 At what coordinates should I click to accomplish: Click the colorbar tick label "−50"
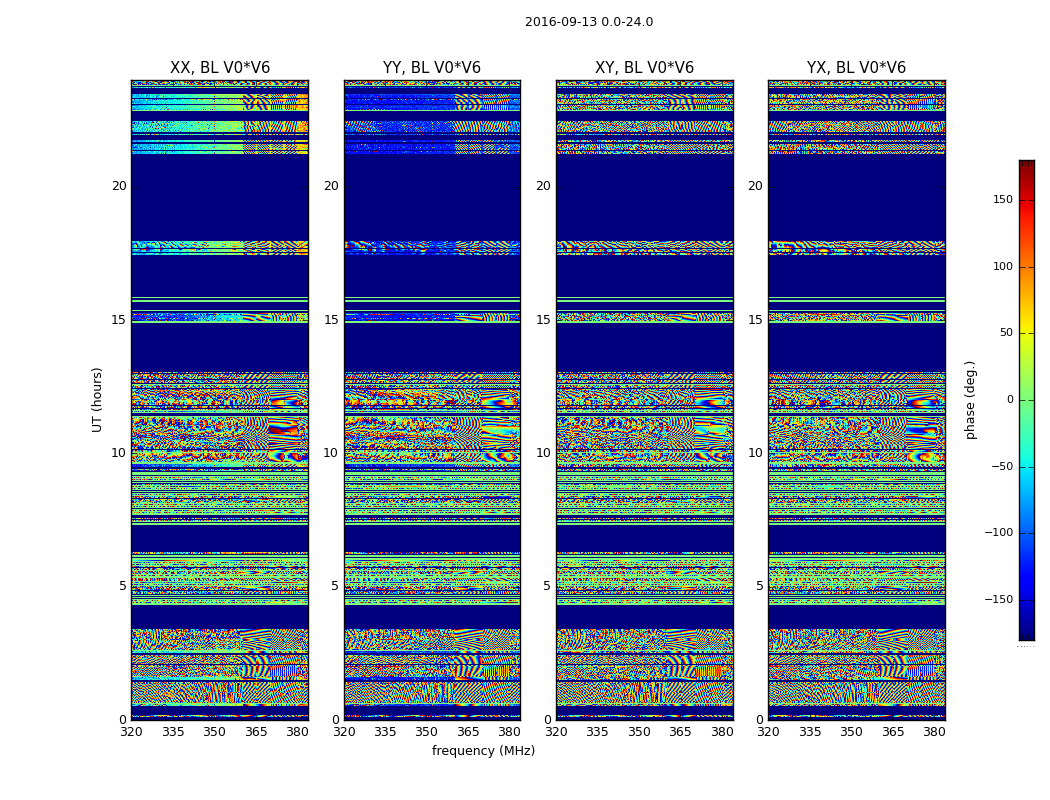click(x=1002, y=466)
